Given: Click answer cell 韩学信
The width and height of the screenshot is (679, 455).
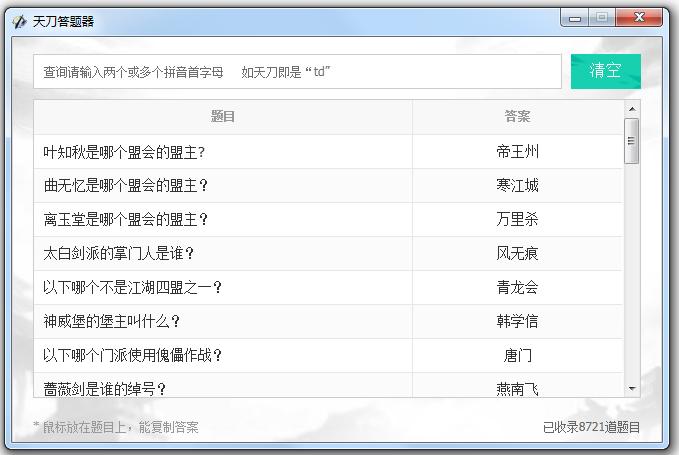Looking at the screenshot, I should click(517, 321).
